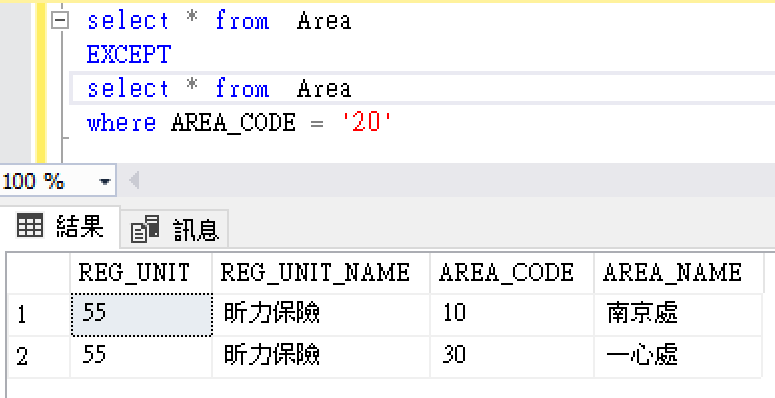Click 昕力保險 cell in row 2
Viewport: 775px width, 398px height.
(x=321, y=357)
